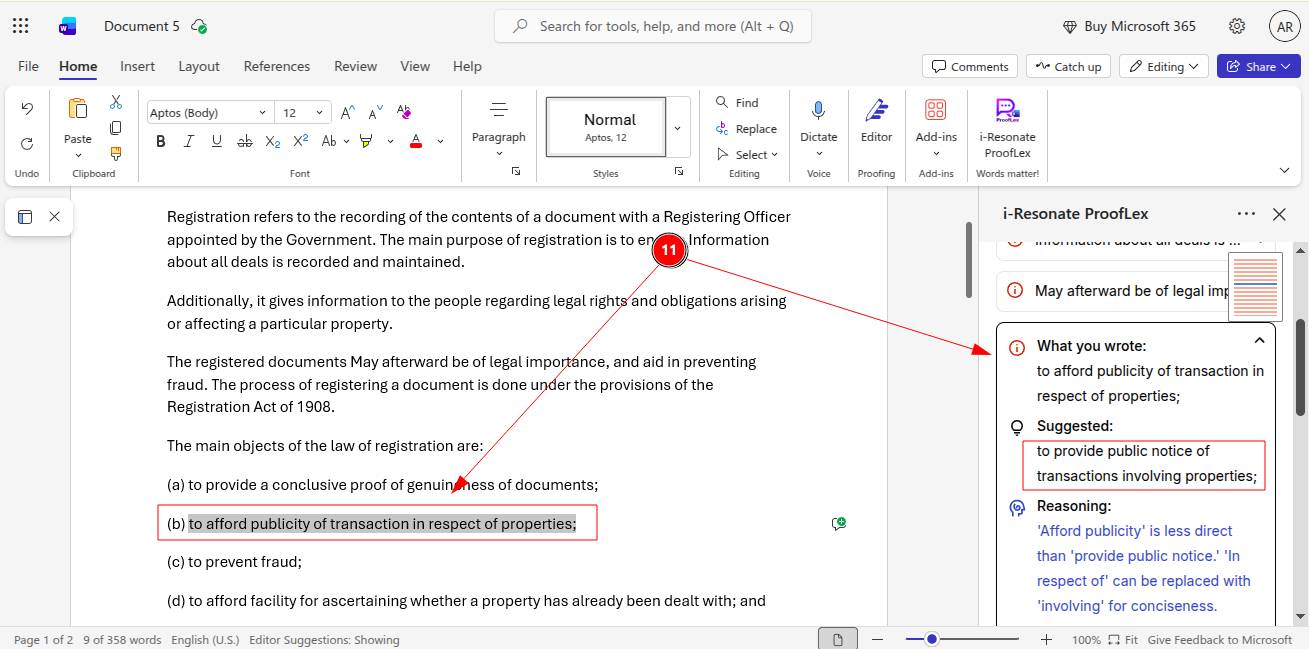Toggle Bold formatting
The width and height of the screenshot is (1309, 649).
160,141
